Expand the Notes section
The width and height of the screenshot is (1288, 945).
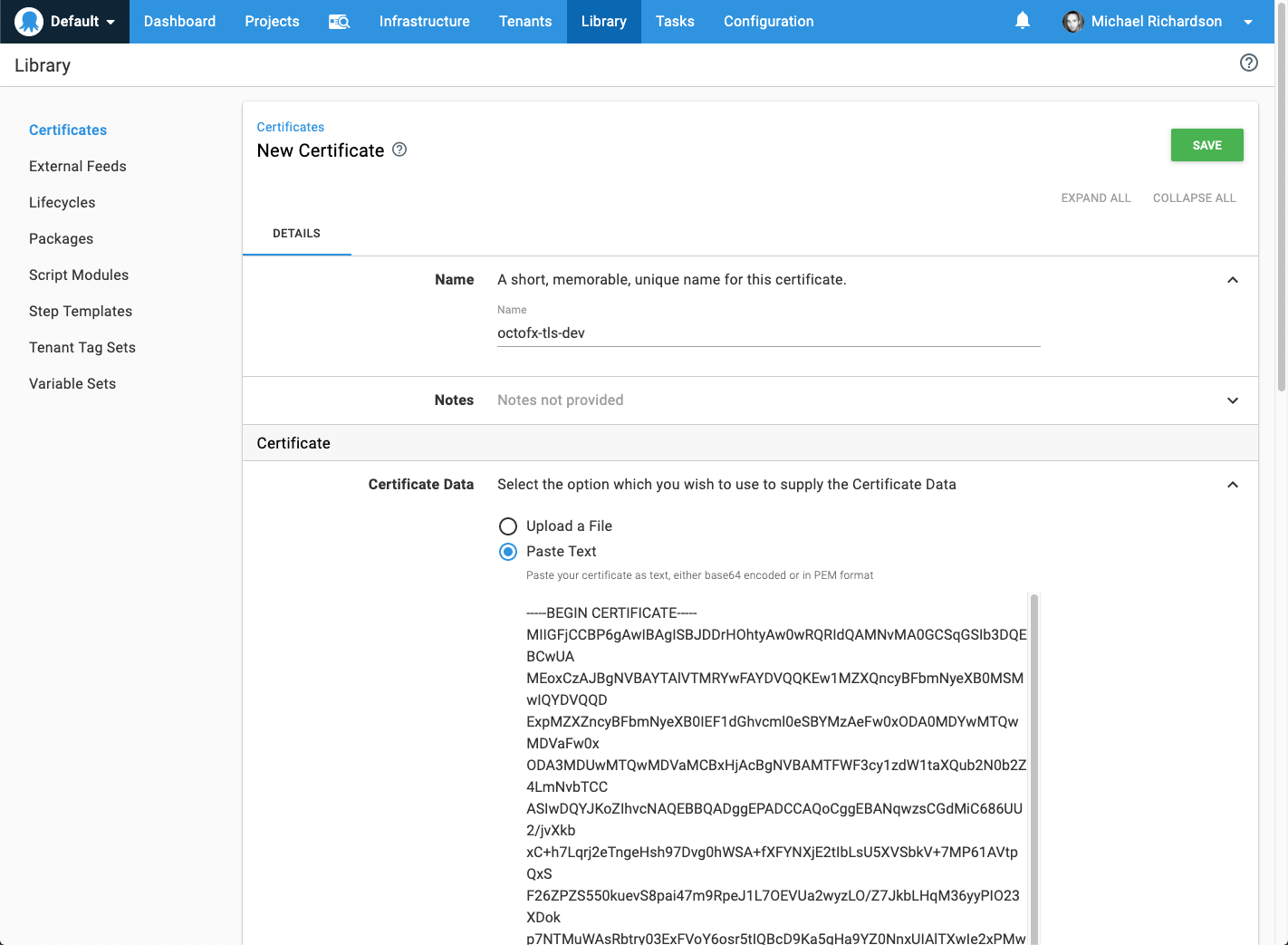(x=1233, y=400)
